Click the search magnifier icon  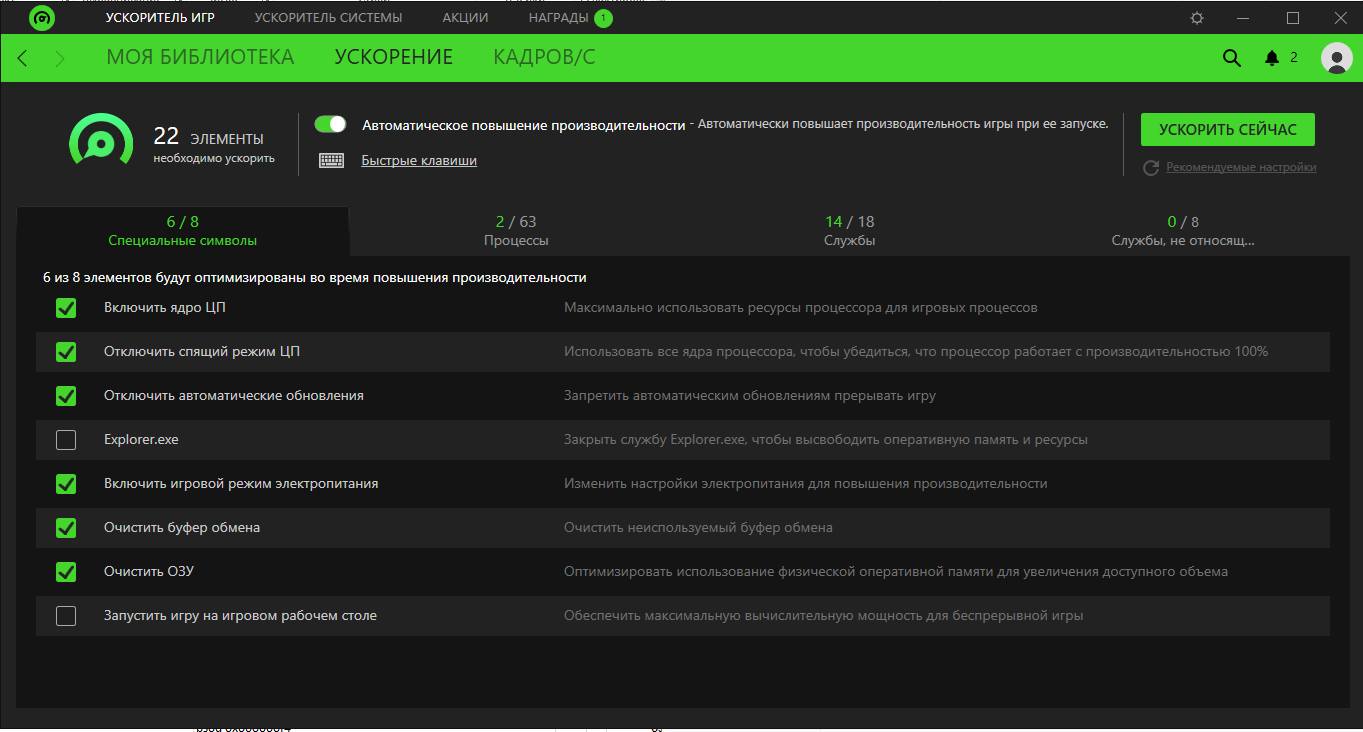(x=1231, y=58)
